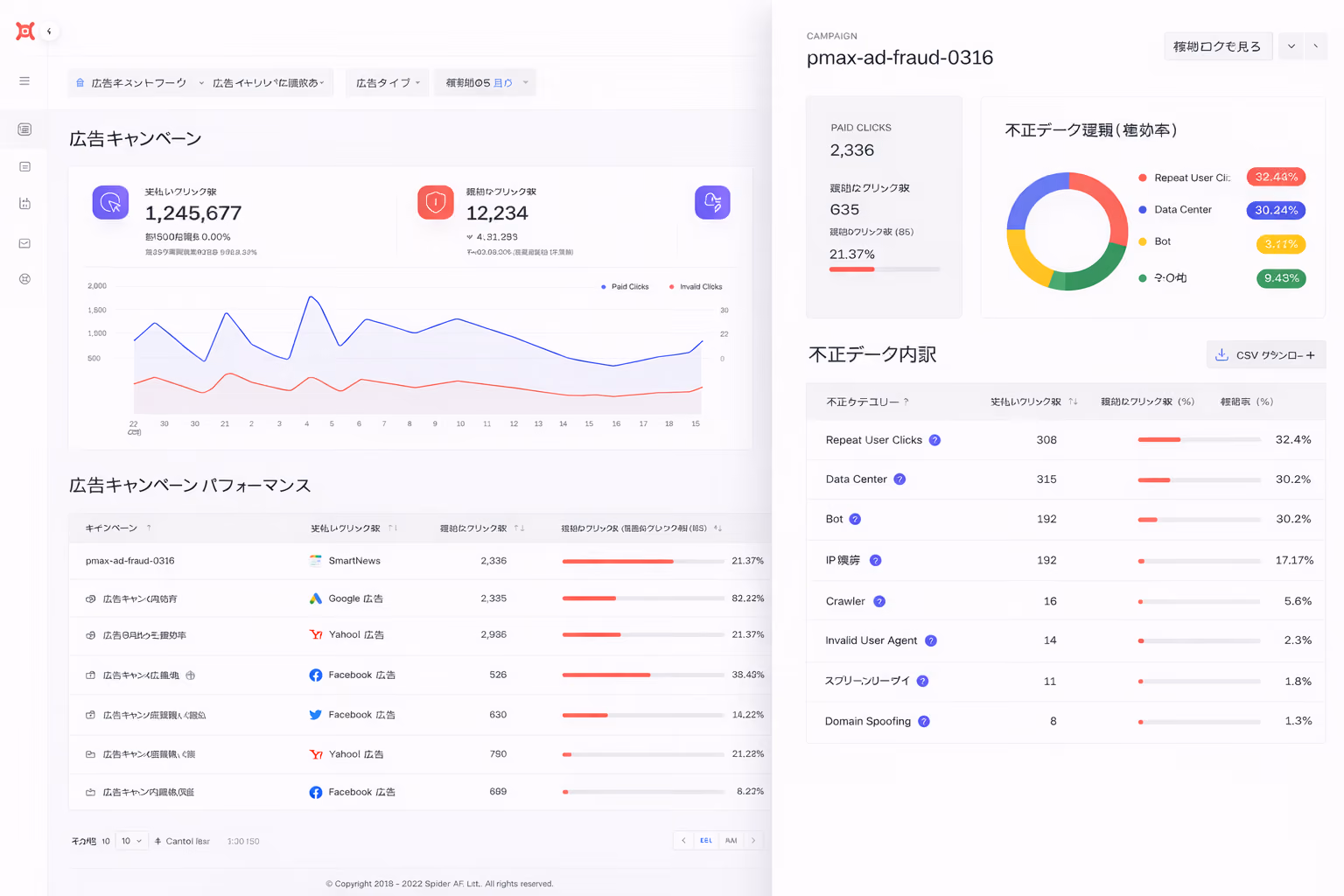The width and height of the screenshot is (1344, 896).
Task: Collapse sidebar with the back chevron
Action: [x=50, y=31]
